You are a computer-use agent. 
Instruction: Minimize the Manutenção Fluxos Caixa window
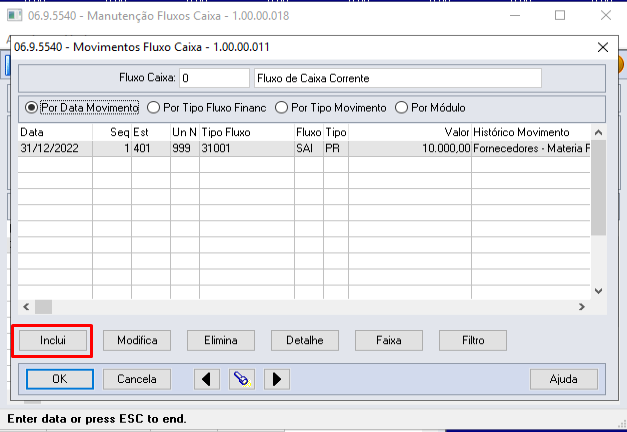click(515, 16)
